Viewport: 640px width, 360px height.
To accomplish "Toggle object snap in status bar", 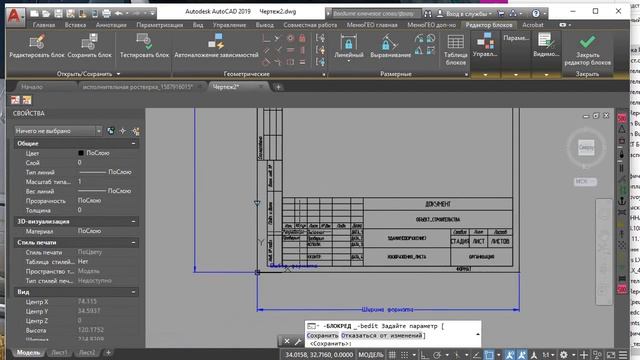I will click(x=489, y=355).
